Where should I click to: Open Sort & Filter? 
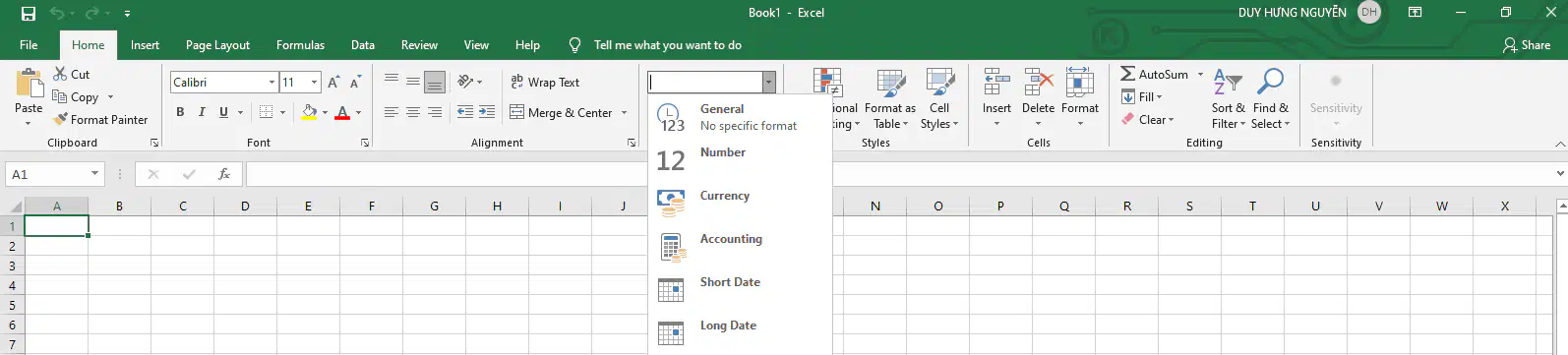coord(1228,98)
